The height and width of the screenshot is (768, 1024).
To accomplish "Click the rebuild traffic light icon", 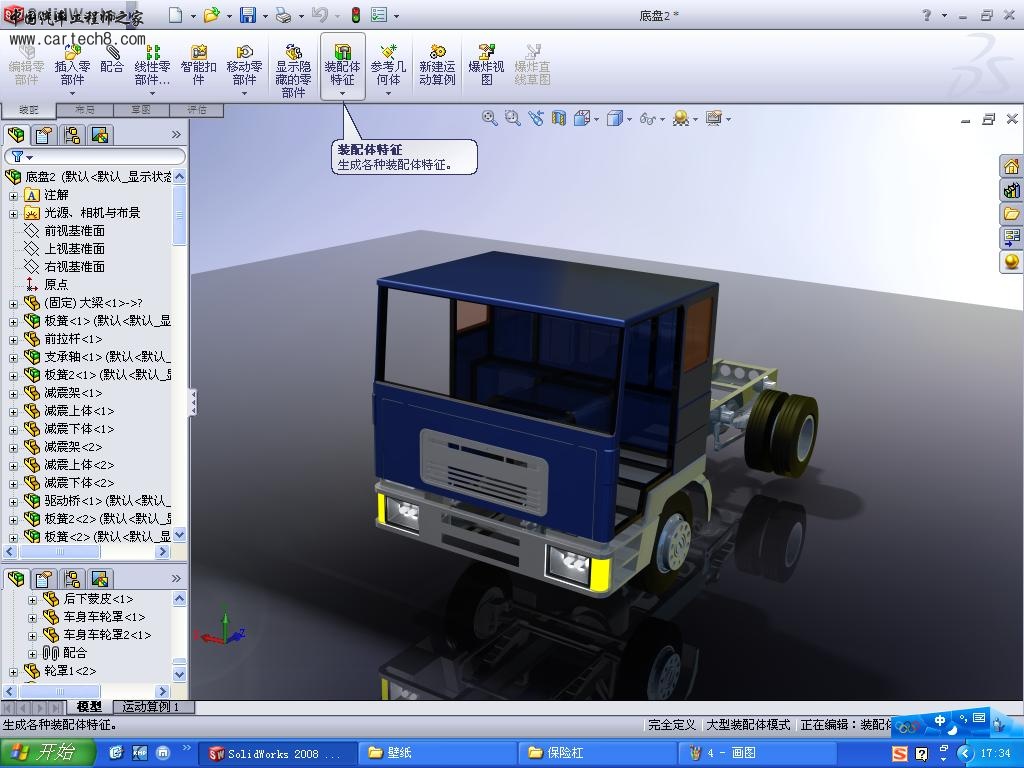I will pyautogui.click(x=355, y=15).
